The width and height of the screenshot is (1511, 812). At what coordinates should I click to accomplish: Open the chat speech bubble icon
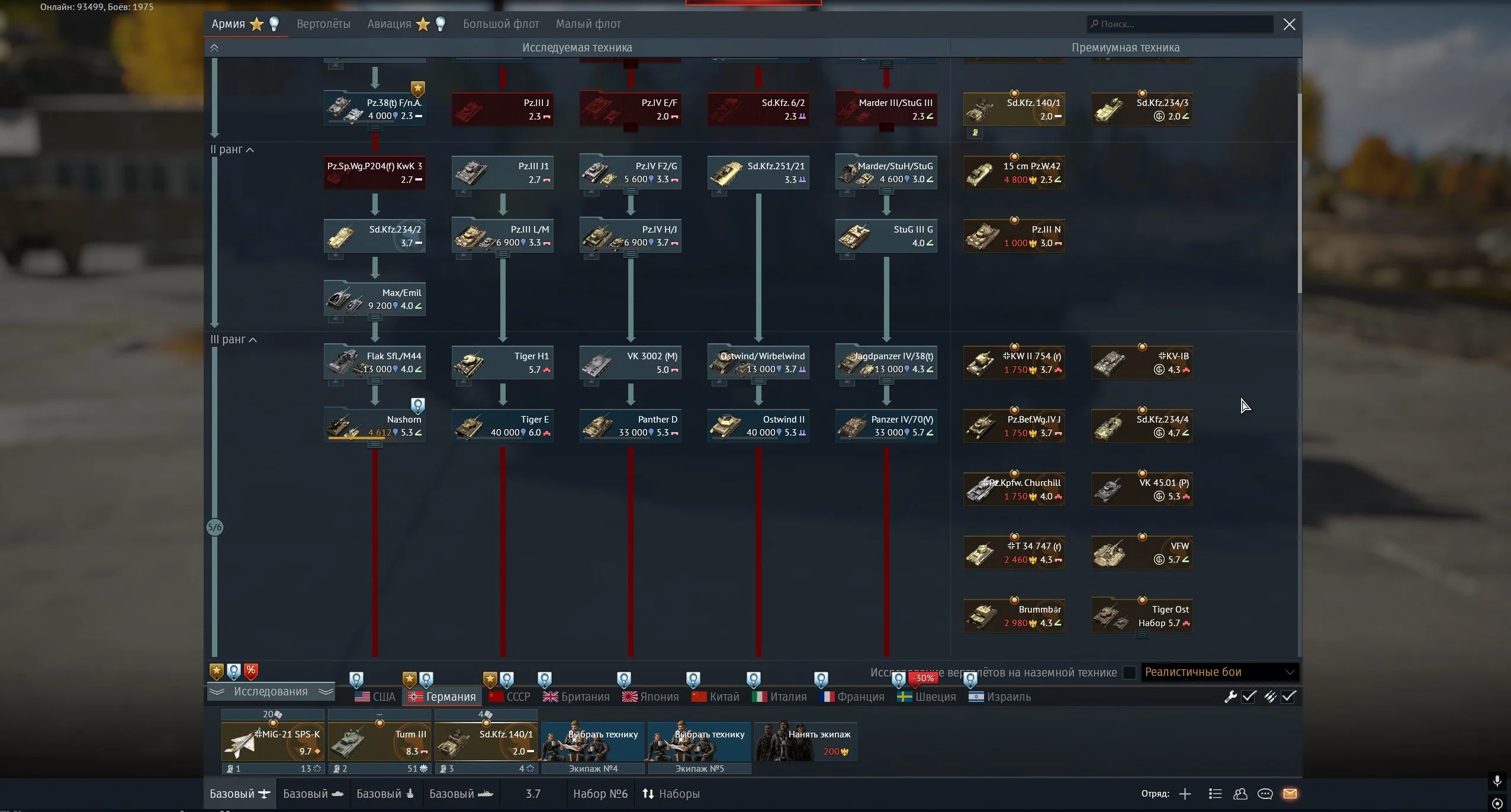coord(1265,794)
